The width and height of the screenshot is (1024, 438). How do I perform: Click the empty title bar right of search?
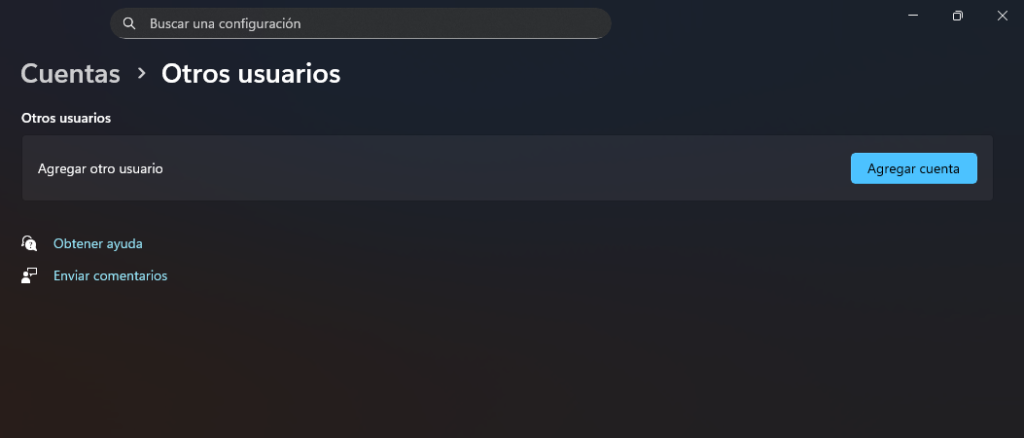(x=750, y=20)
